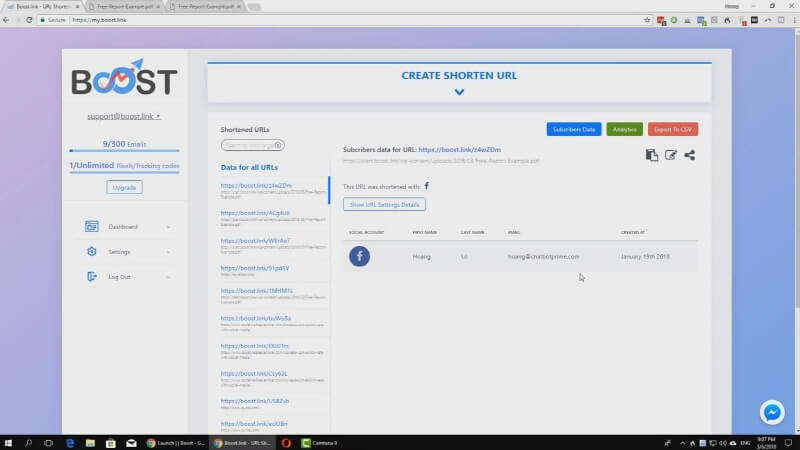Go back with browser back arrow
The image size is (800, 450).
[x=6, y=20]
